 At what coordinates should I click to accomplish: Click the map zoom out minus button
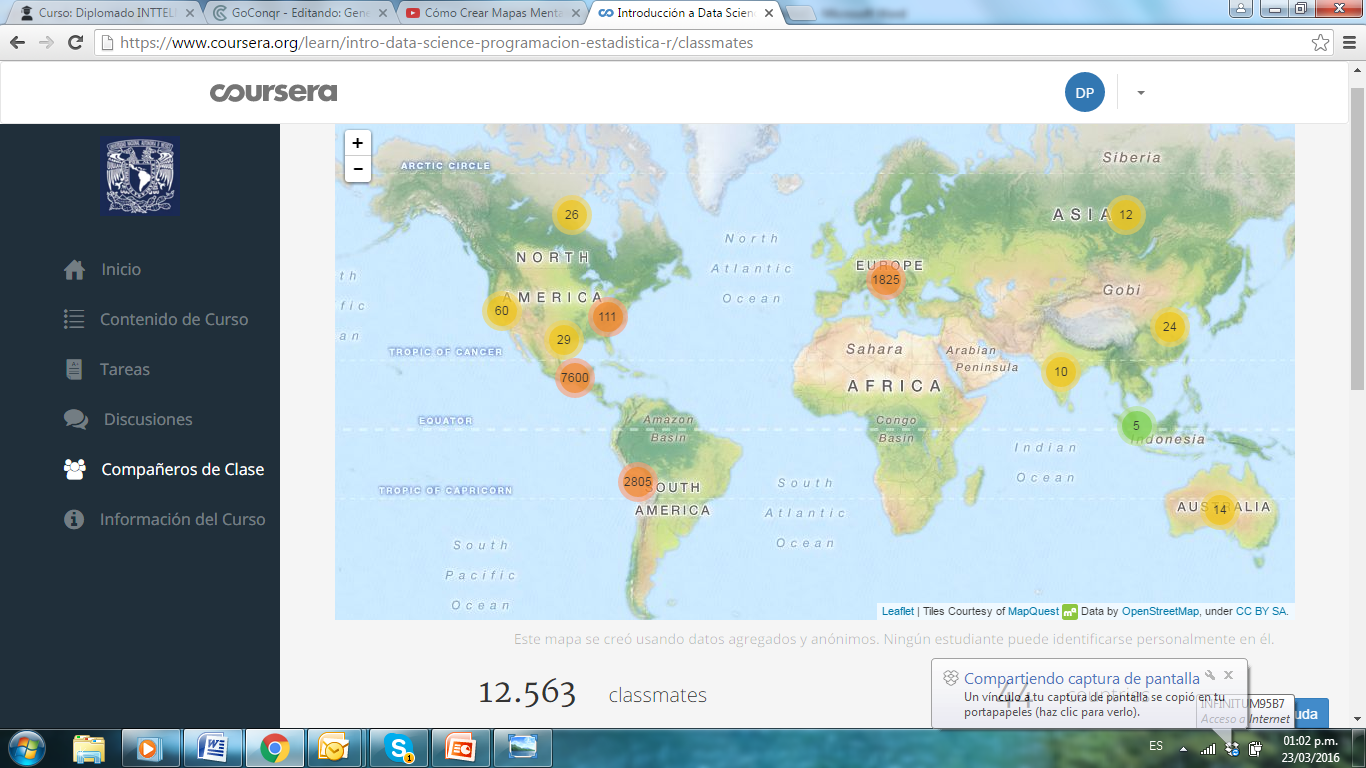click(x=357, y=170)
